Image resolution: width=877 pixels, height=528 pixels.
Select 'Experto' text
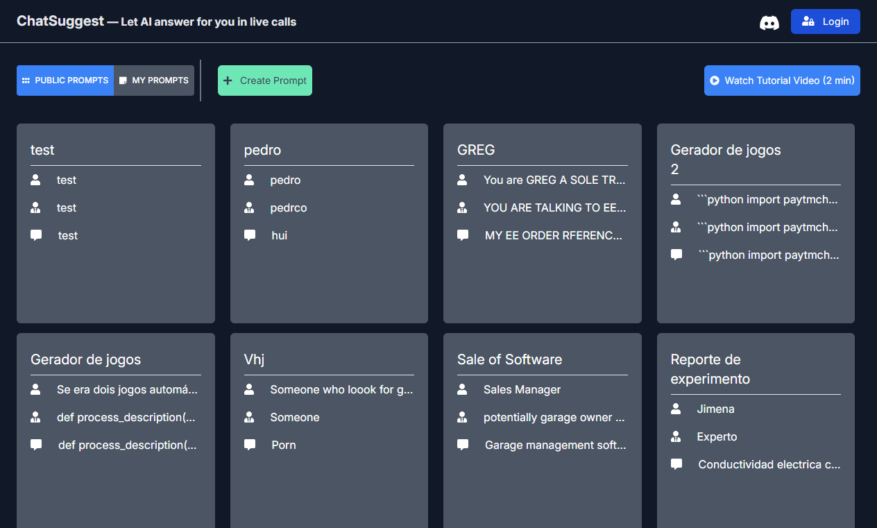click(x=716, y=437)
